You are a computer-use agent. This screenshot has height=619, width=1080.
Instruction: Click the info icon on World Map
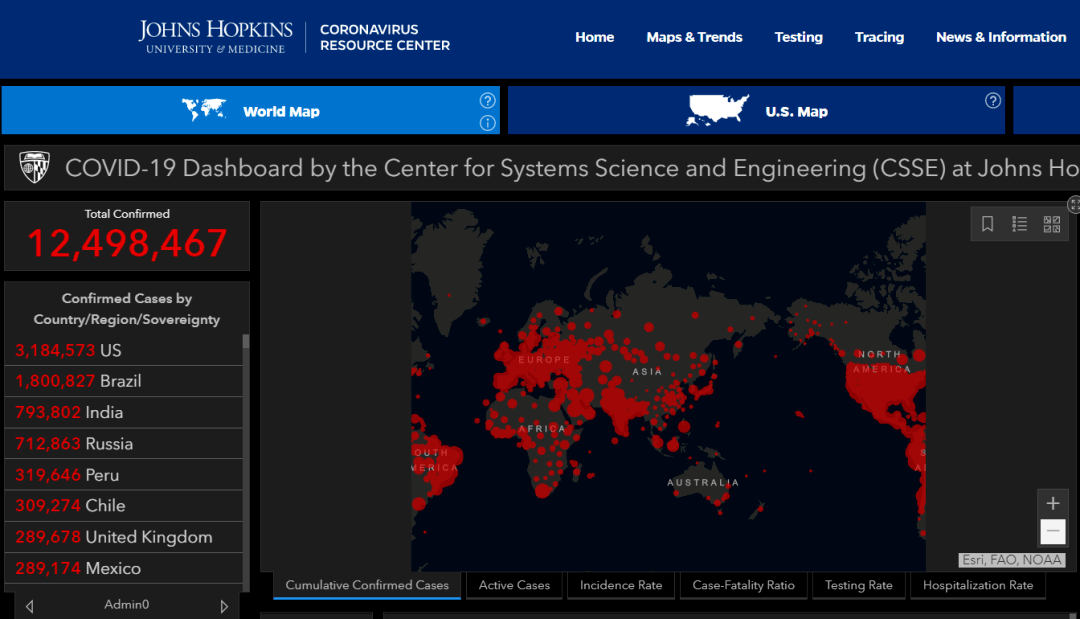487,123
